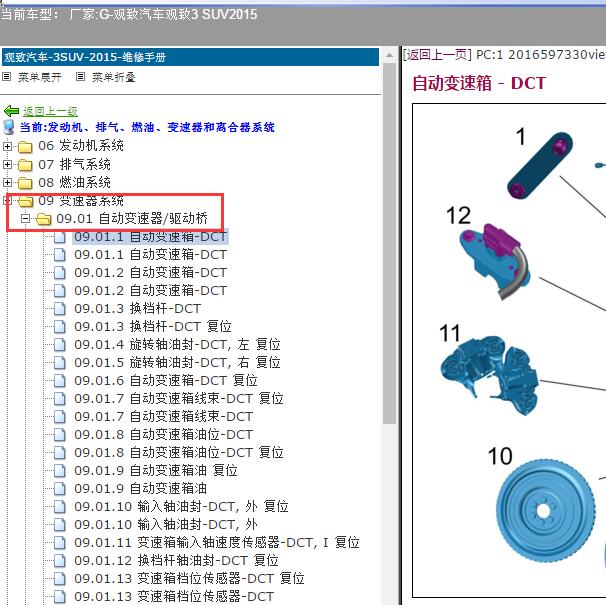Image resolution: width=606 pixels, height=605 pixels.
Task: Click the 当前车型 vehicle info text at top
Action: tap(129, 15)
